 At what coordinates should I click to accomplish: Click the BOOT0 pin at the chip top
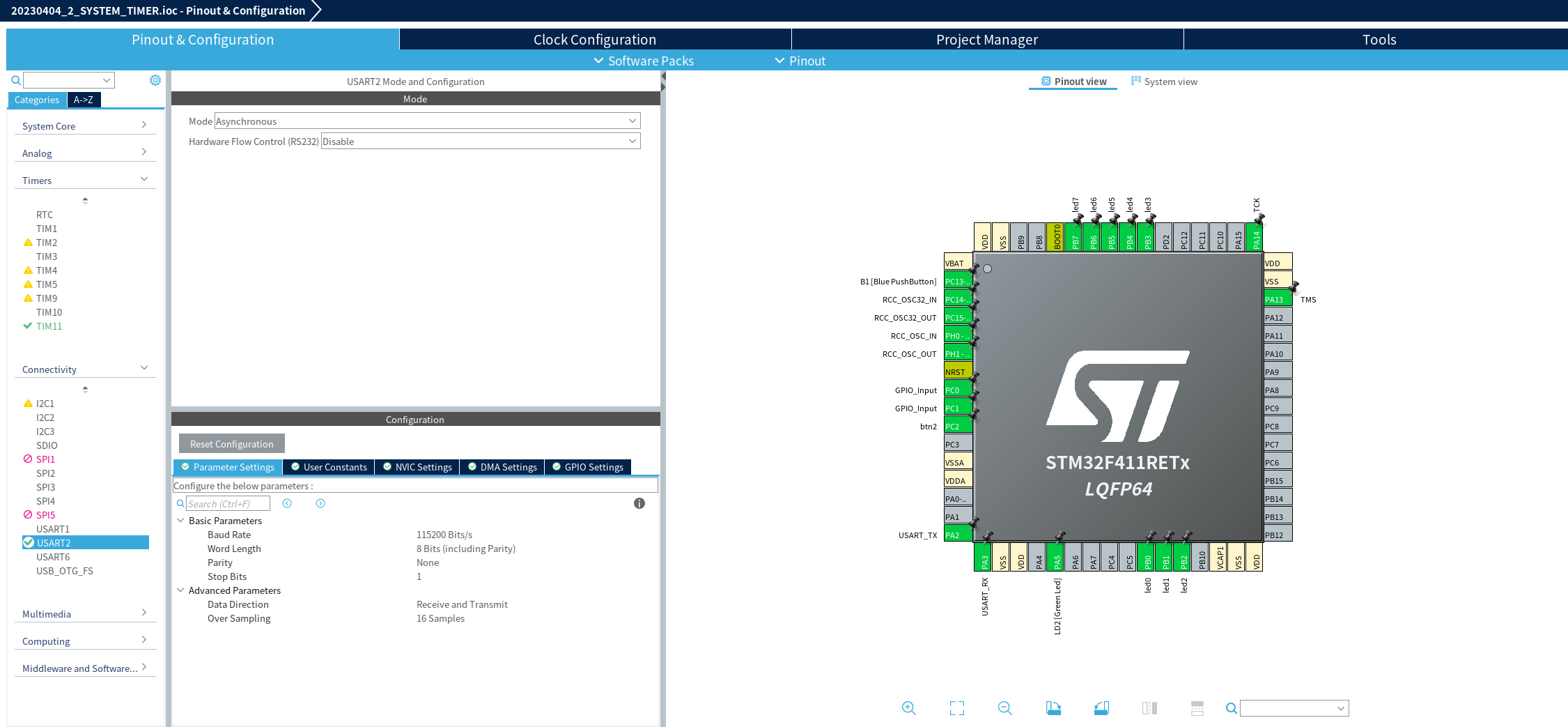1057,237
